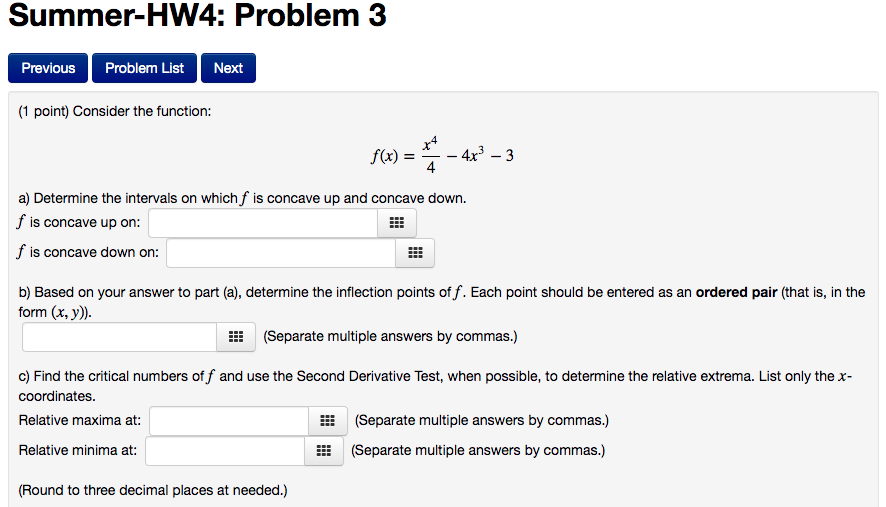Open equation editor beside inflection points field
The height and width of the screenshot is (507, 886).
point(236,337)
